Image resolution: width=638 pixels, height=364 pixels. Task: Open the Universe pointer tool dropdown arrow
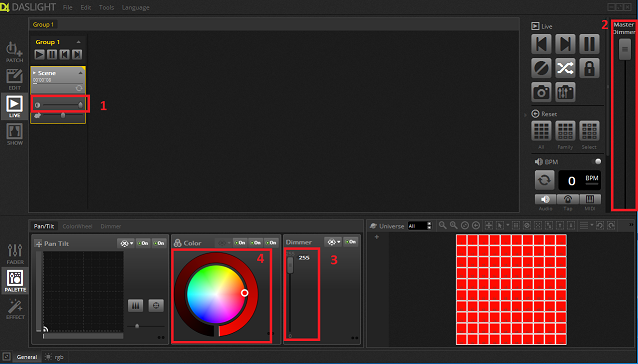point(508,225)
